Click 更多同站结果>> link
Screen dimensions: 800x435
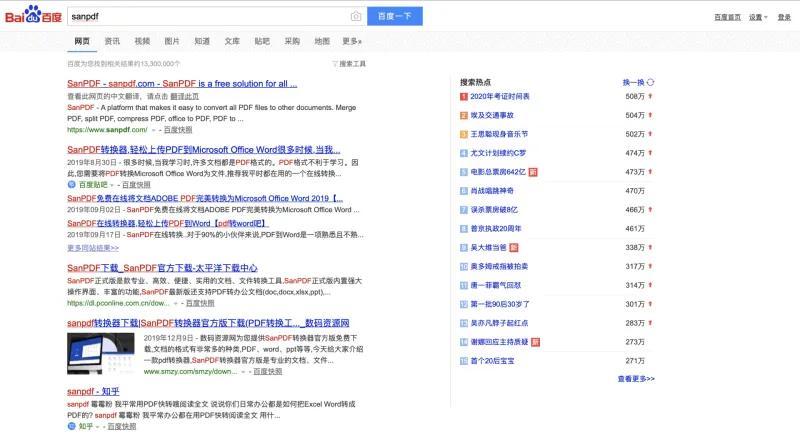tap(93, 248)
